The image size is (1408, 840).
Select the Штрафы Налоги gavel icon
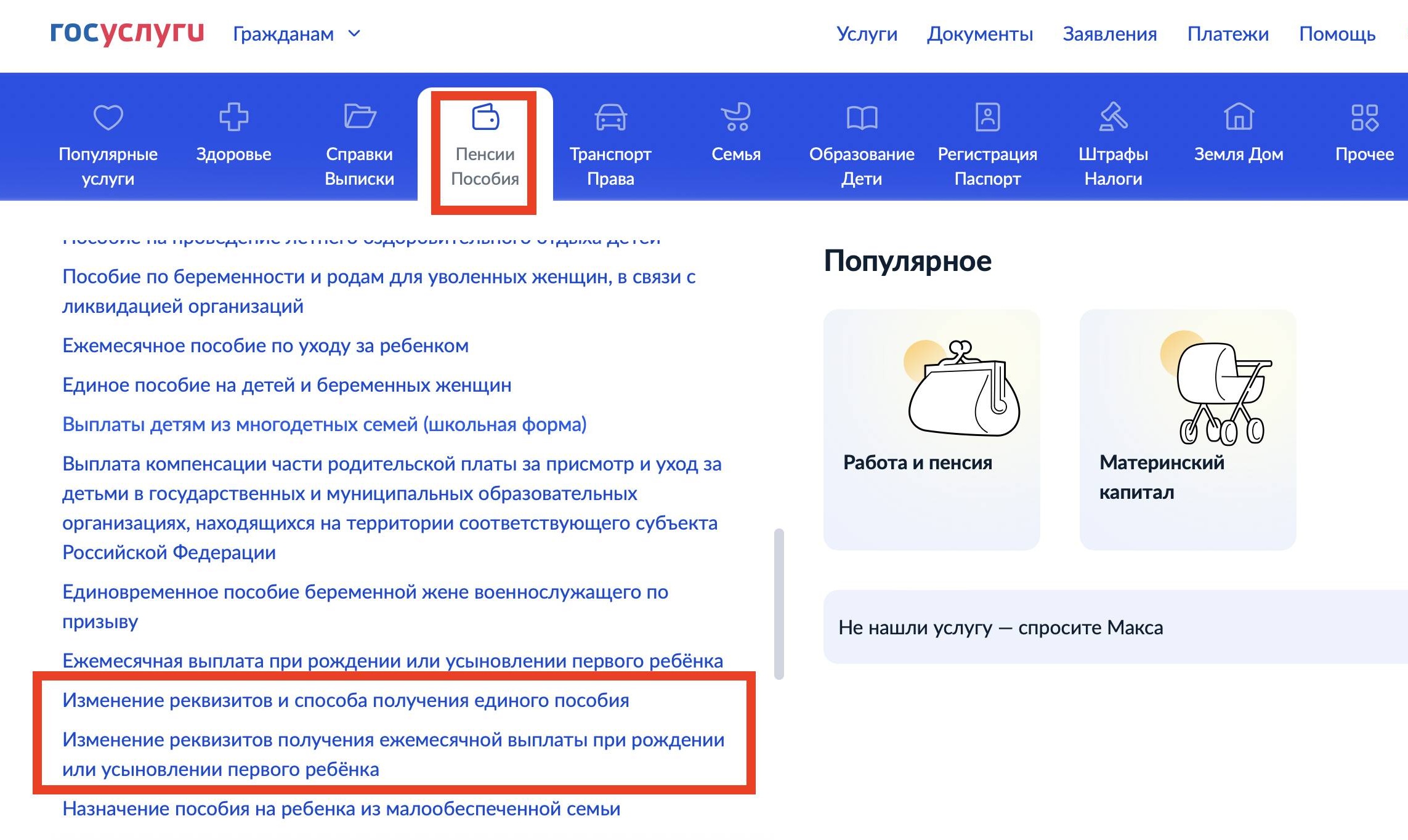coord(1112,117)
